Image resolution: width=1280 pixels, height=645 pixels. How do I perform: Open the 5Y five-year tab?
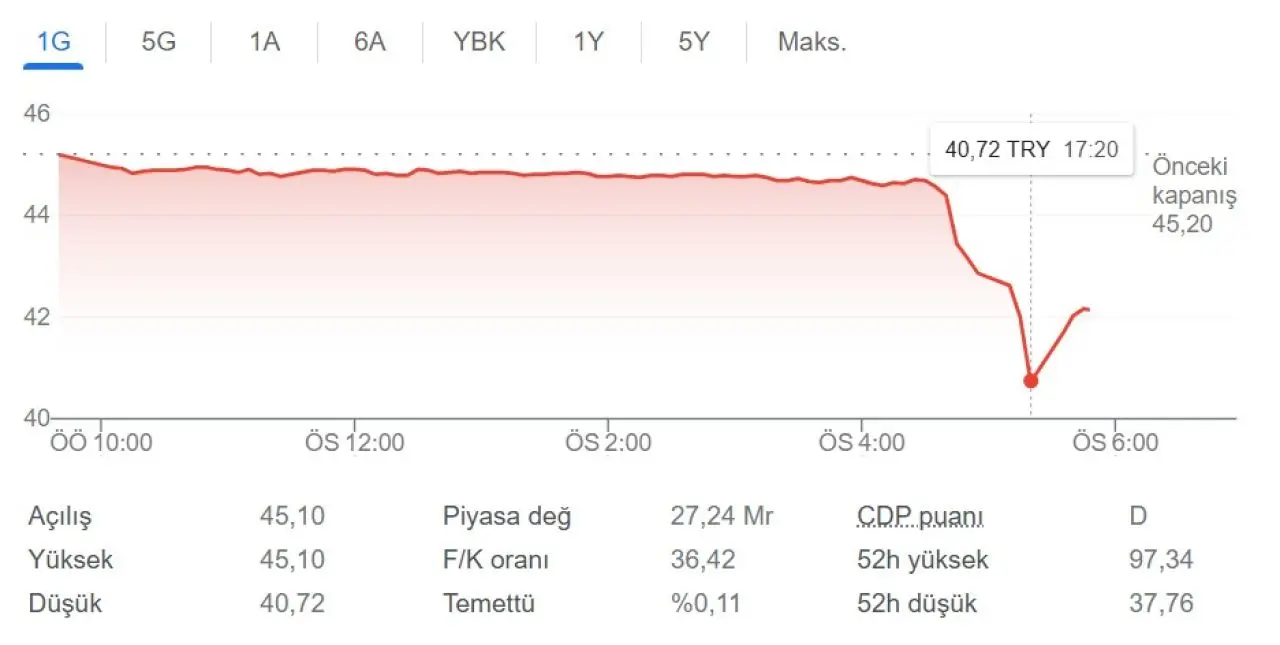point(693,43)
